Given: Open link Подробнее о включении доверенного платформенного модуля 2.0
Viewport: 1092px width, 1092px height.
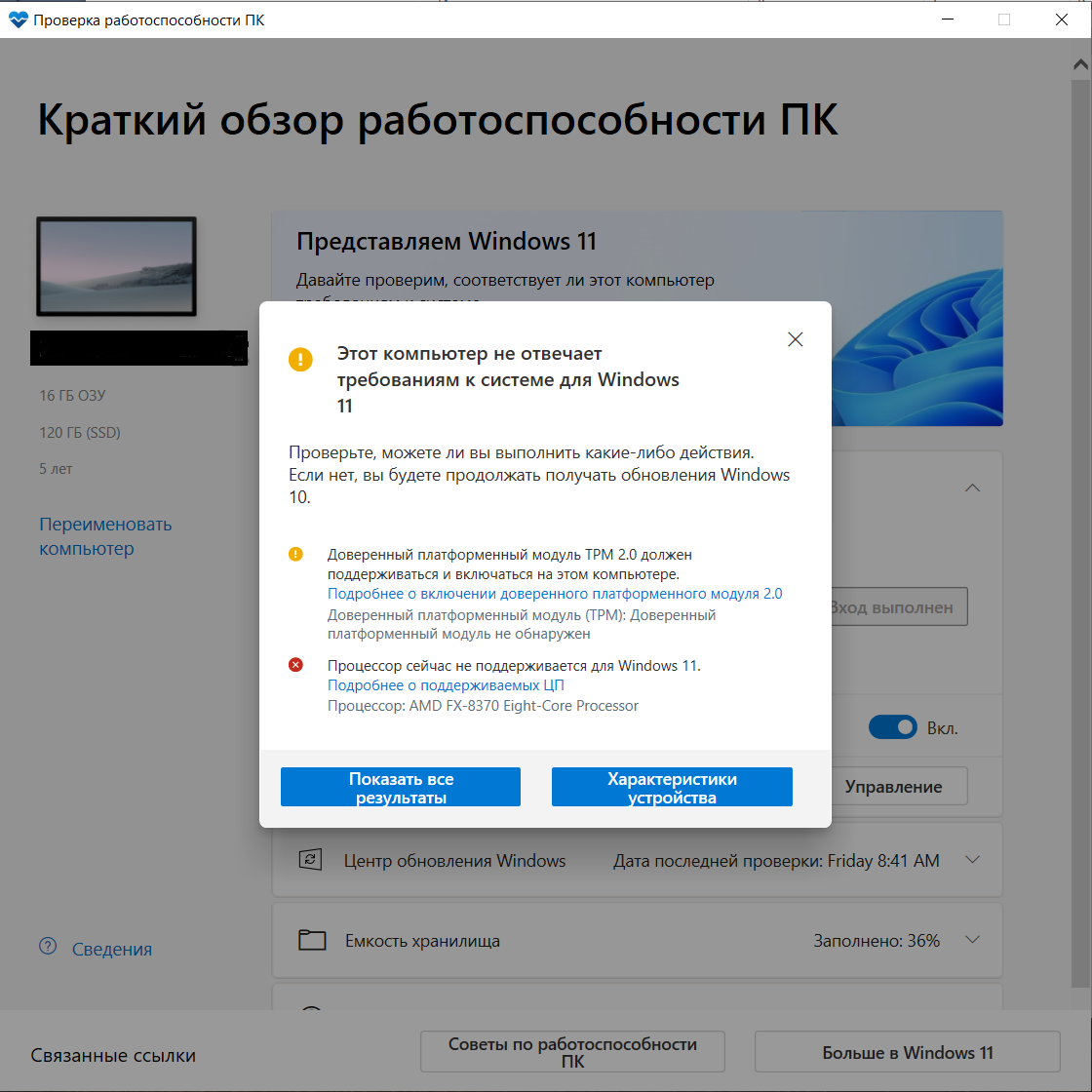Looking at the screenshot, I should tap(555, 594).
